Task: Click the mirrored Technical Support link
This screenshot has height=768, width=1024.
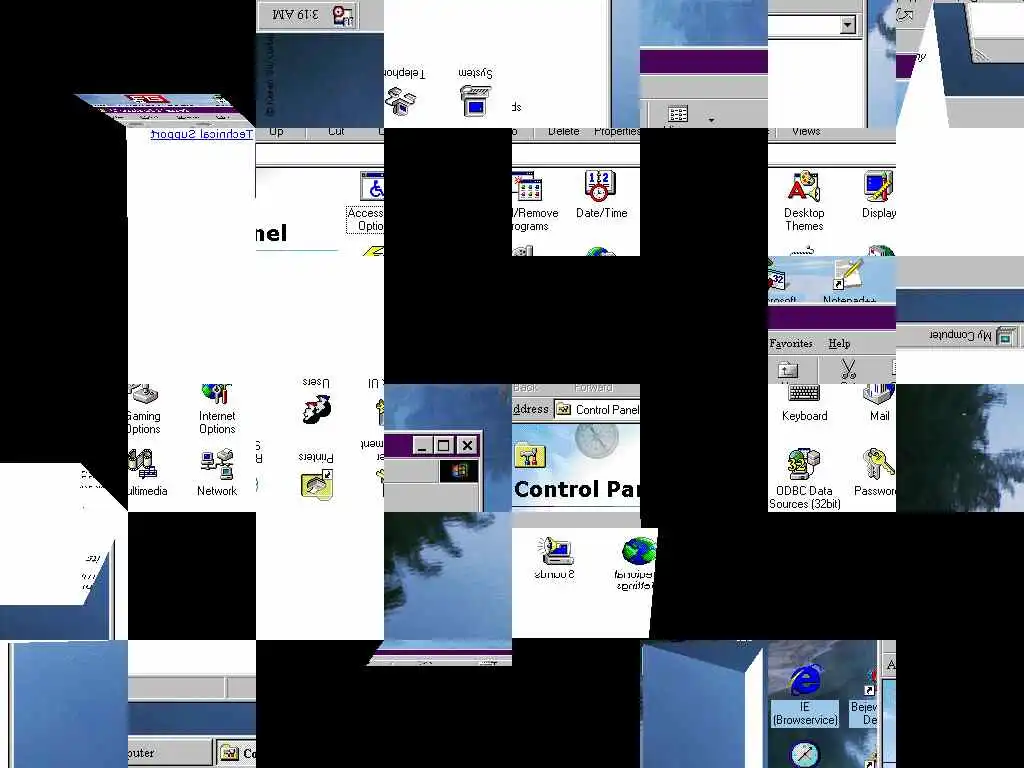Action: [202, 135]
